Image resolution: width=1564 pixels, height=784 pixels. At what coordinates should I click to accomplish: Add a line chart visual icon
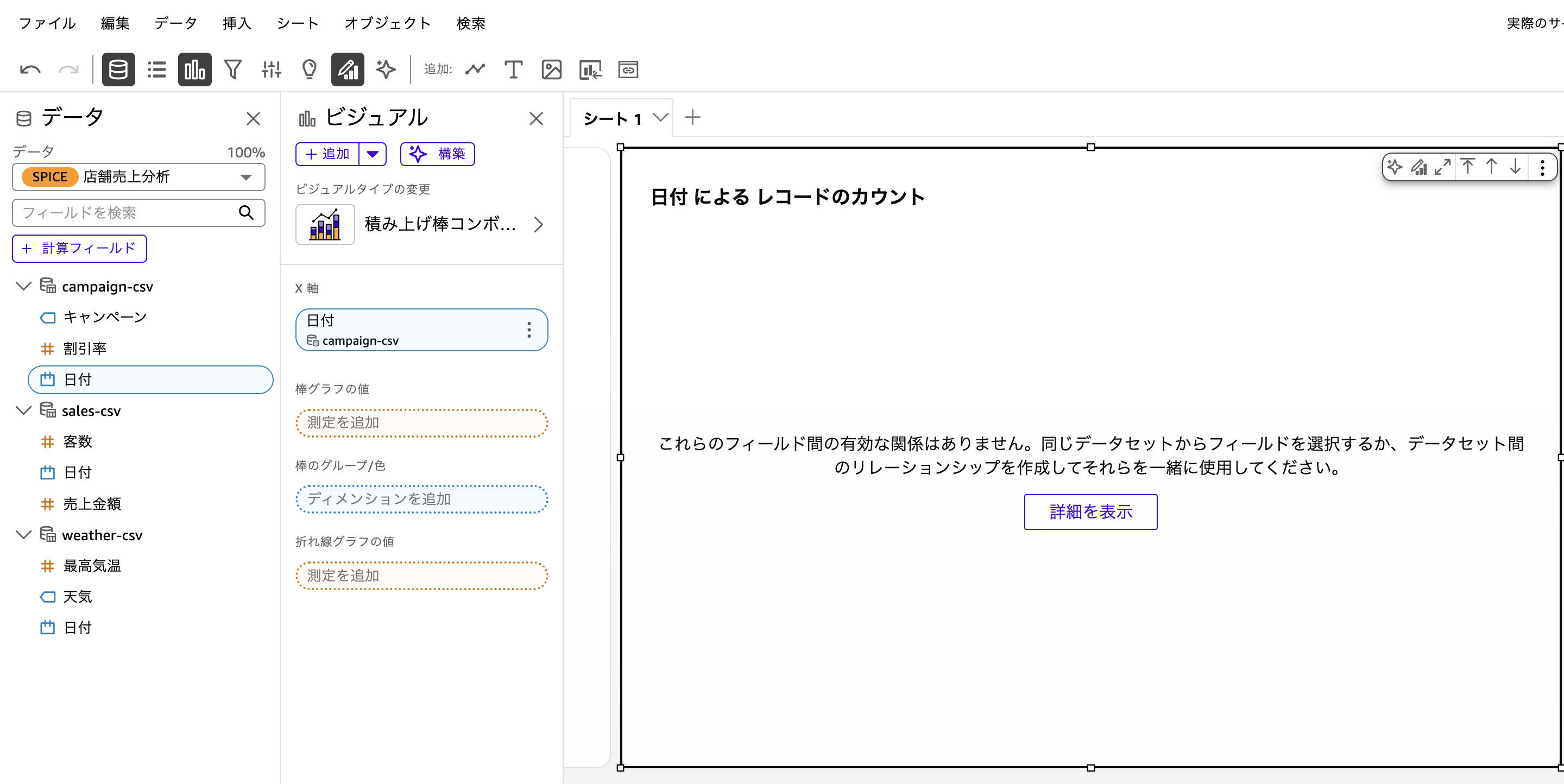(475, 70)
